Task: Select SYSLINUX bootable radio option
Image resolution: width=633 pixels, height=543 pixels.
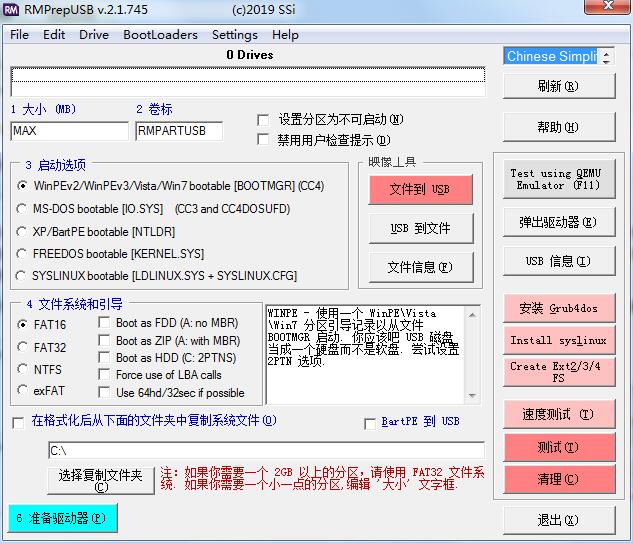Action: pos(23,275)
